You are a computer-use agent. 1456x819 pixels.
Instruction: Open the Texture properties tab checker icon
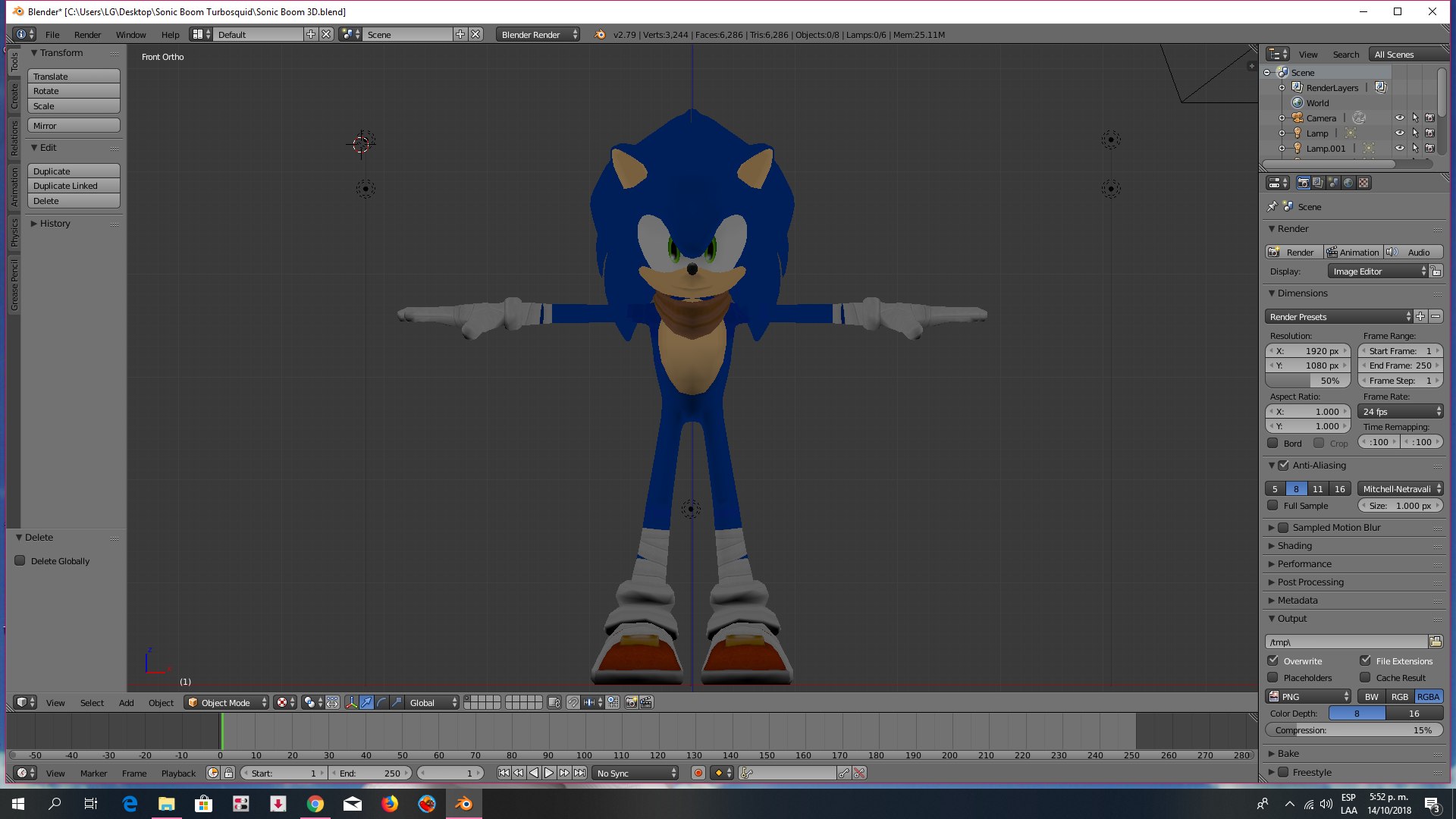[x=1363, y=183]
